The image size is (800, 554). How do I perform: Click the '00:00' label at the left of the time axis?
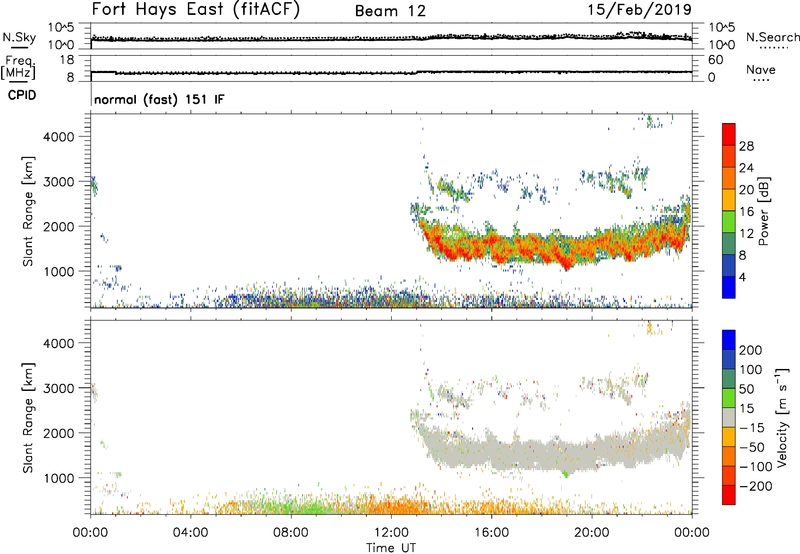coord(90,533)
